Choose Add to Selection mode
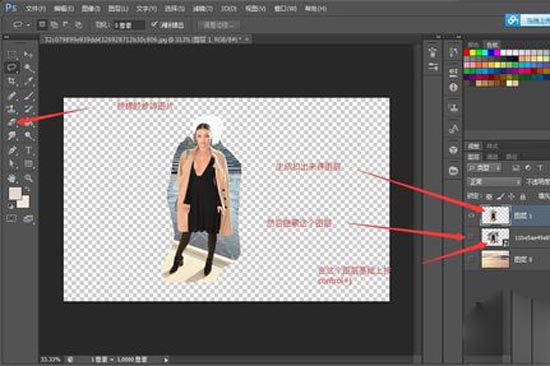 [54, 25]
